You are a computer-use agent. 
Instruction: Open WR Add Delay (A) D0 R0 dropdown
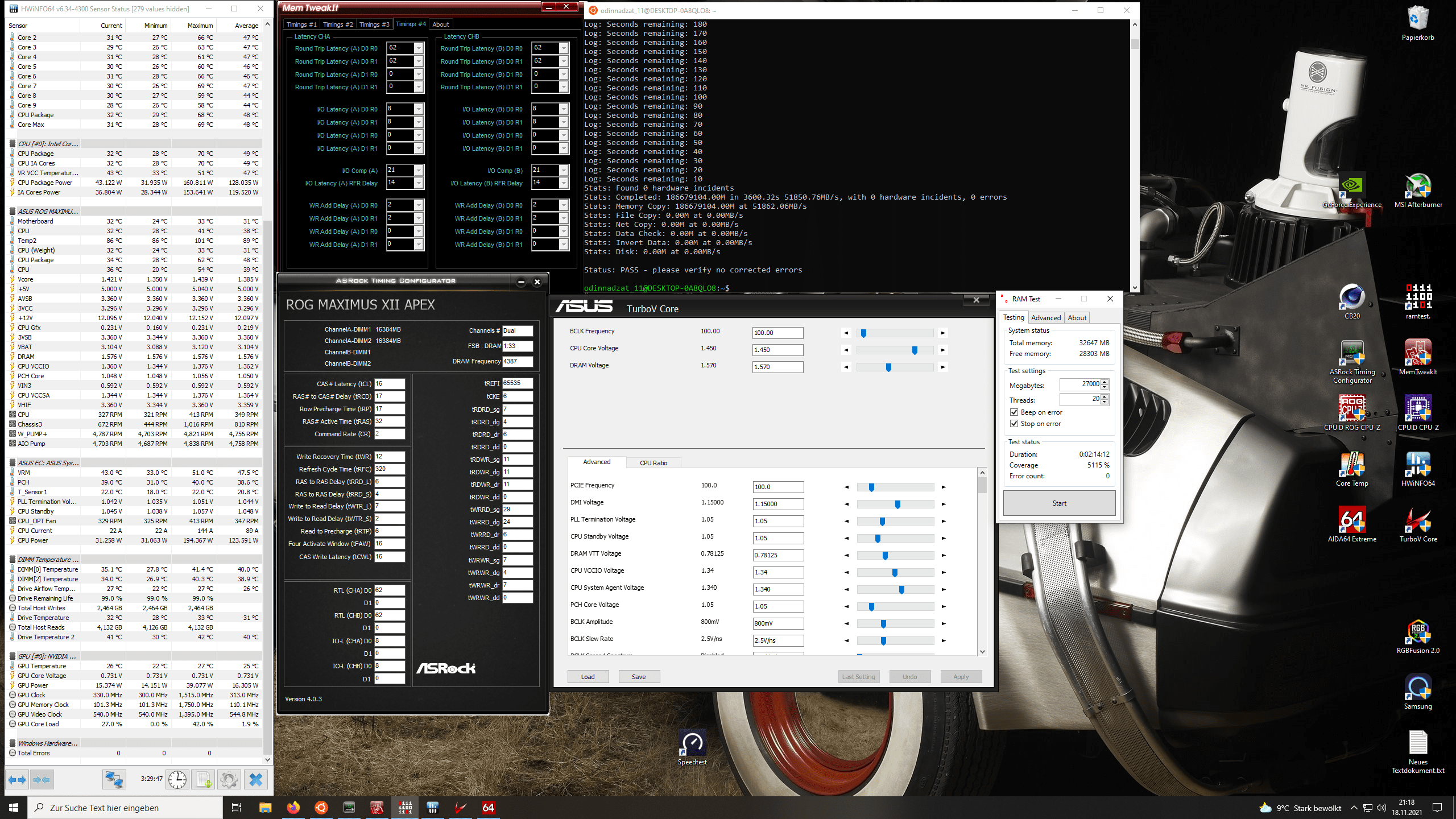click(419, 205)
